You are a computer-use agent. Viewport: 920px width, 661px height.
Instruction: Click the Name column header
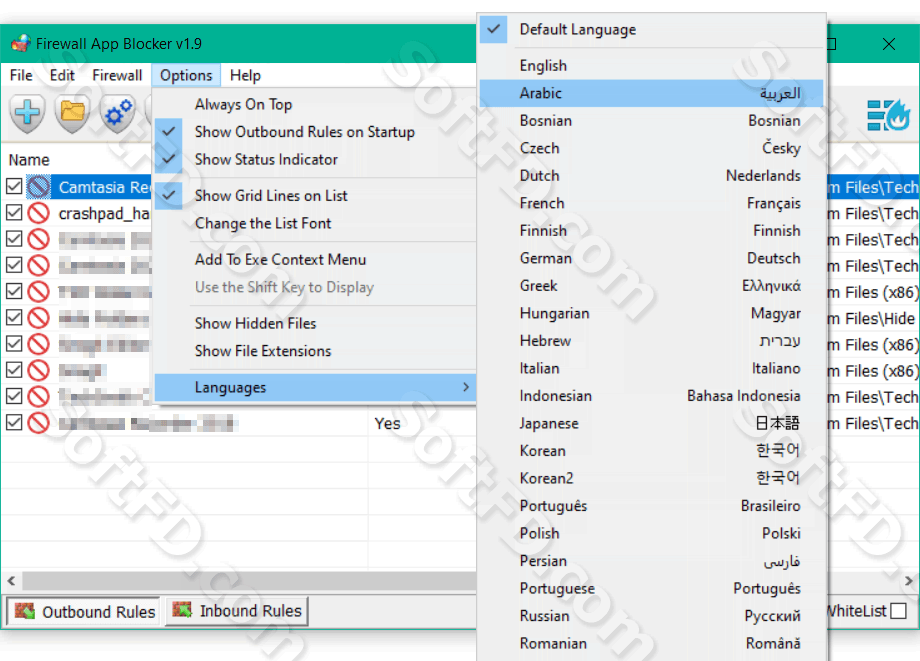[29, 160]
